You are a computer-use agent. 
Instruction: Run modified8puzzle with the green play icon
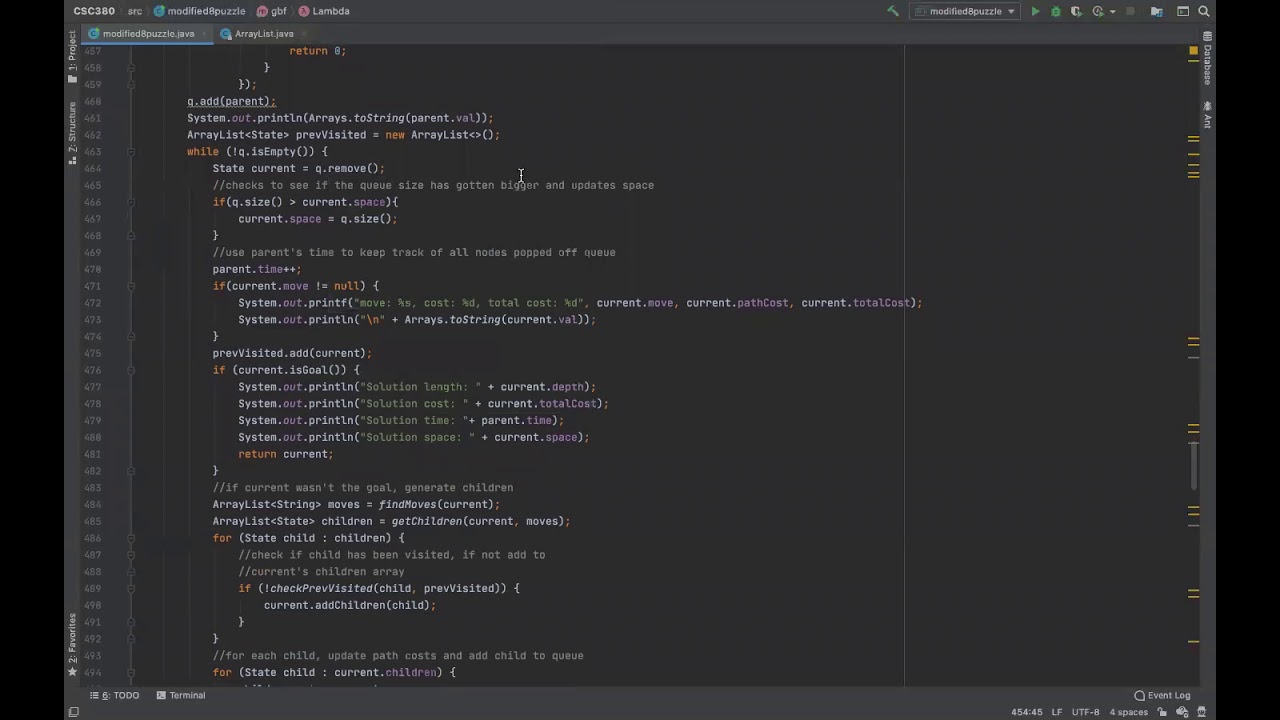[x=1035, y=11]
